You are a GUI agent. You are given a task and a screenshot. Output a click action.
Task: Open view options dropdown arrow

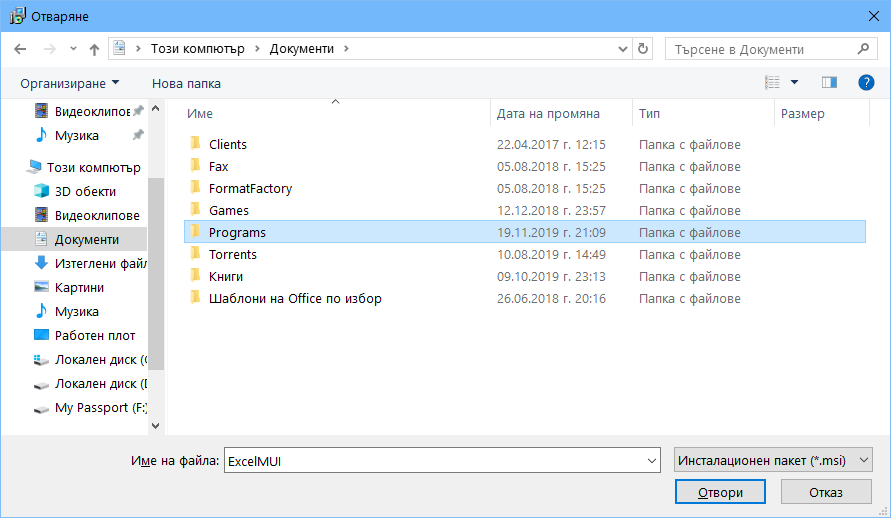[794, 83]
